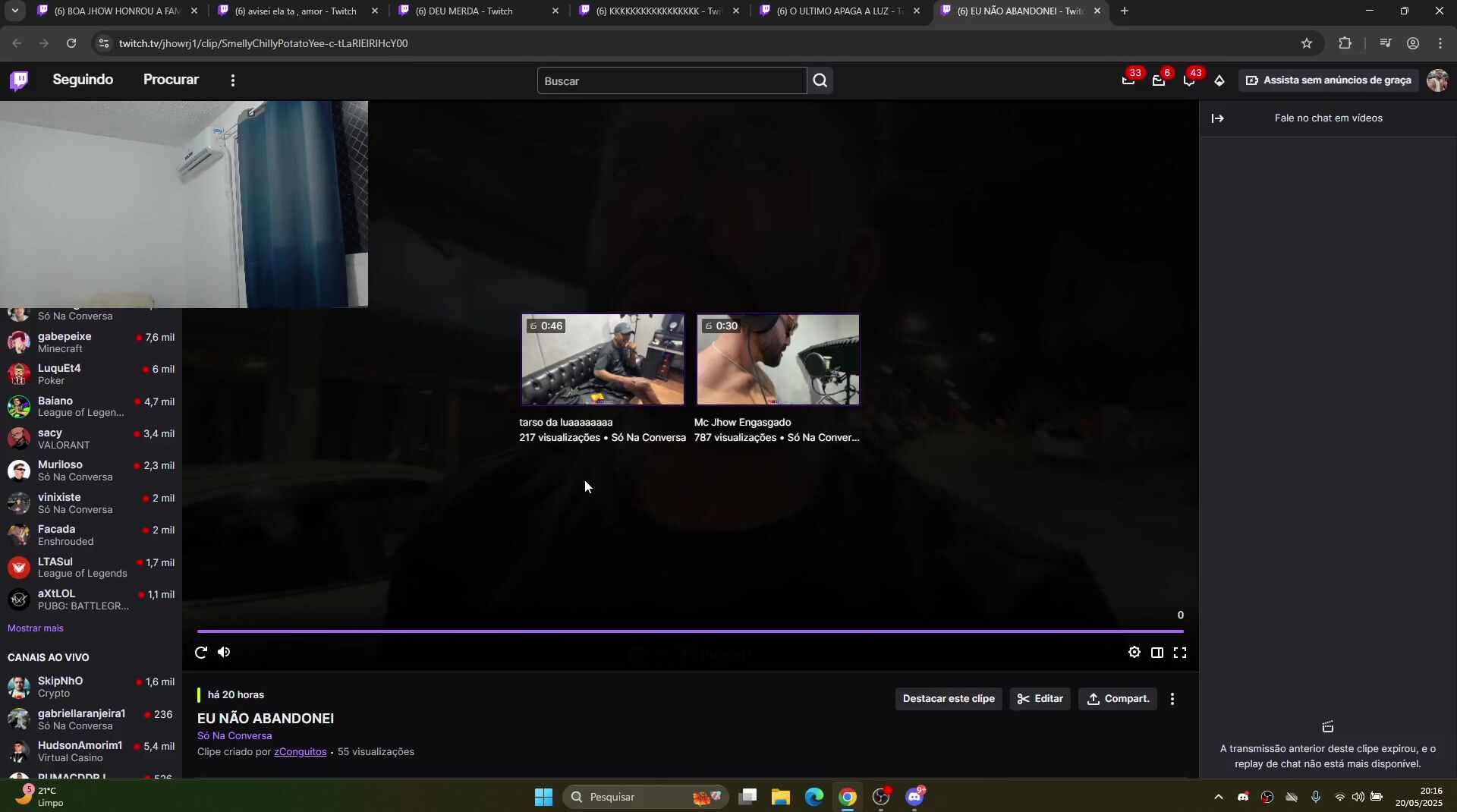Image resolution: width=1457 pixels, height=812 pixels.
Task: Open Facada Enshrouded channel
Action: (x=91, y=535)
